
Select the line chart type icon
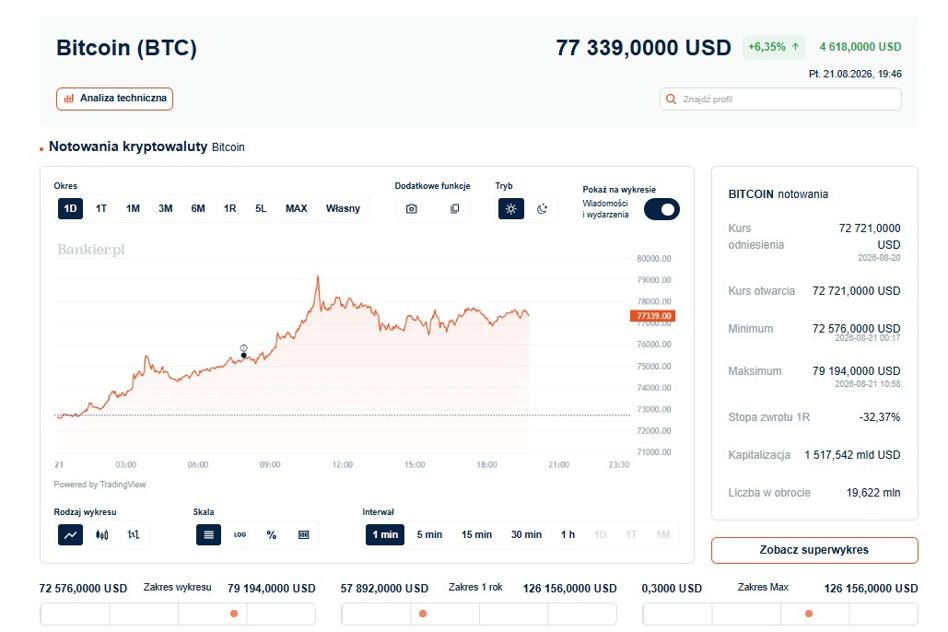click(70, 535)
